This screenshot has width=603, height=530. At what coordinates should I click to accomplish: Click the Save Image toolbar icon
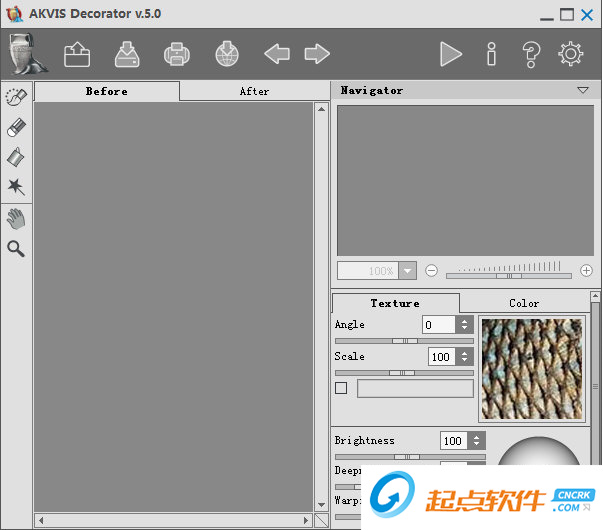127,54
